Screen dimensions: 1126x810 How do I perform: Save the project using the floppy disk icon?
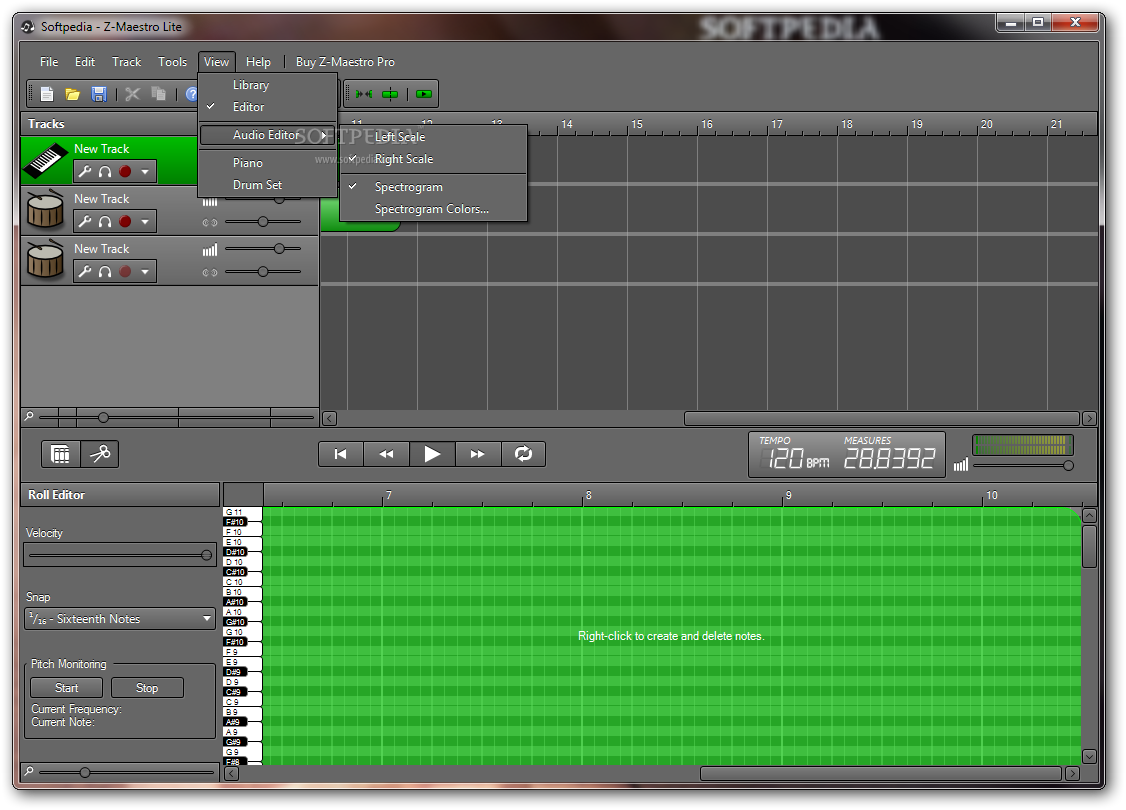coord(99,94)
